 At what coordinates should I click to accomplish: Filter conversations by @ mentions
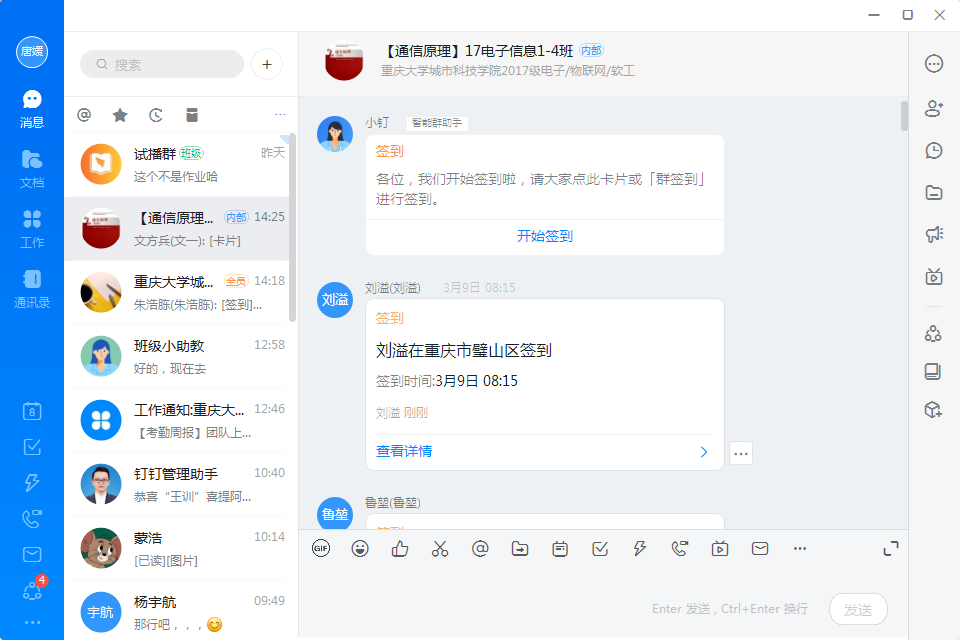pos(84,115)
